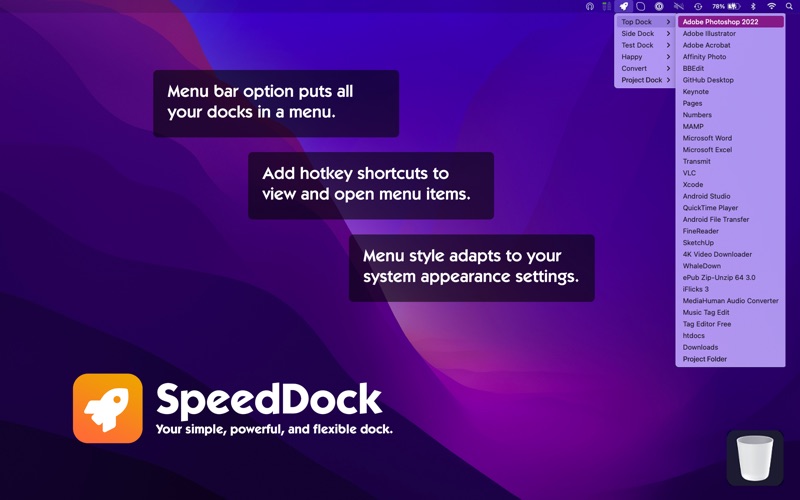Select ePub Zip-Unzip 64 3.0 entry

tap(731, 278)
